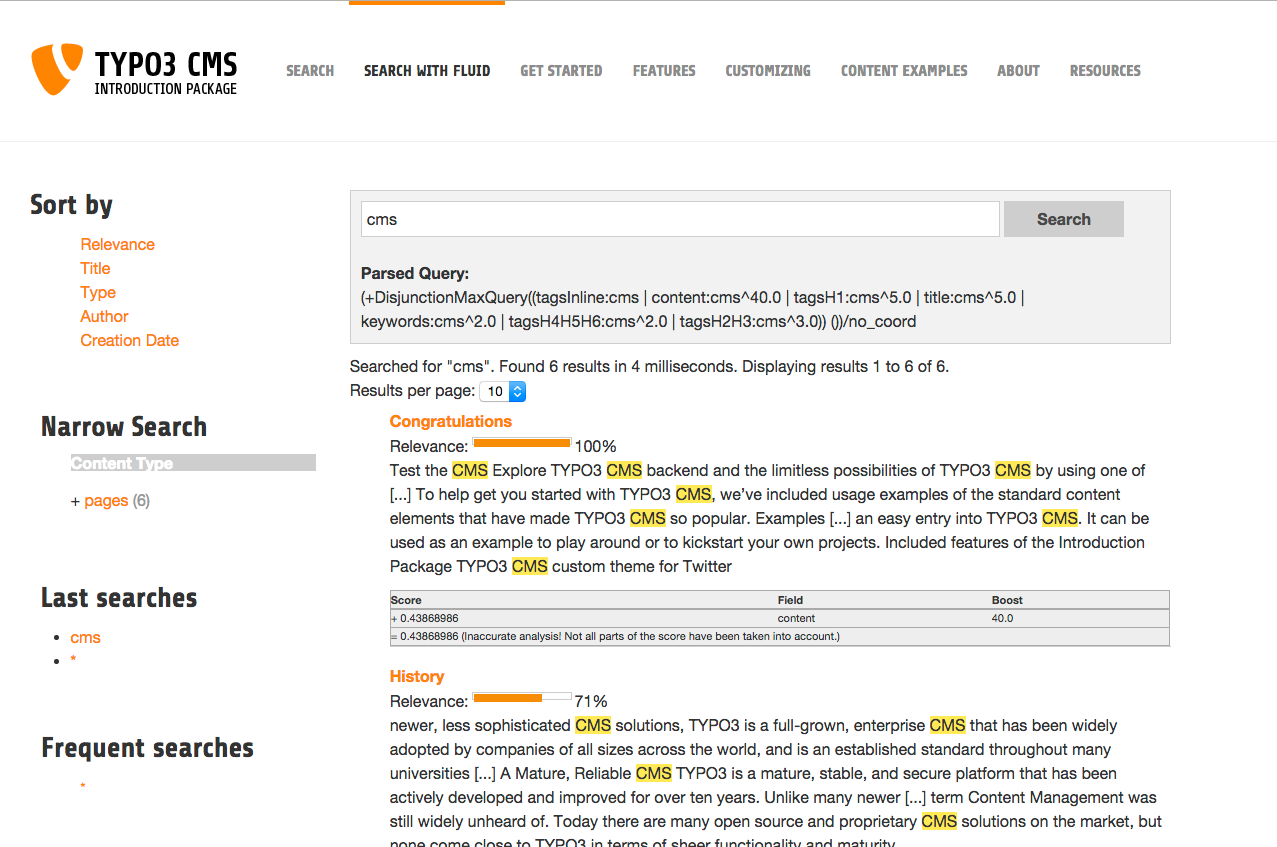Sort results by Title
The image size is (1277, 847).
[95, 268]
